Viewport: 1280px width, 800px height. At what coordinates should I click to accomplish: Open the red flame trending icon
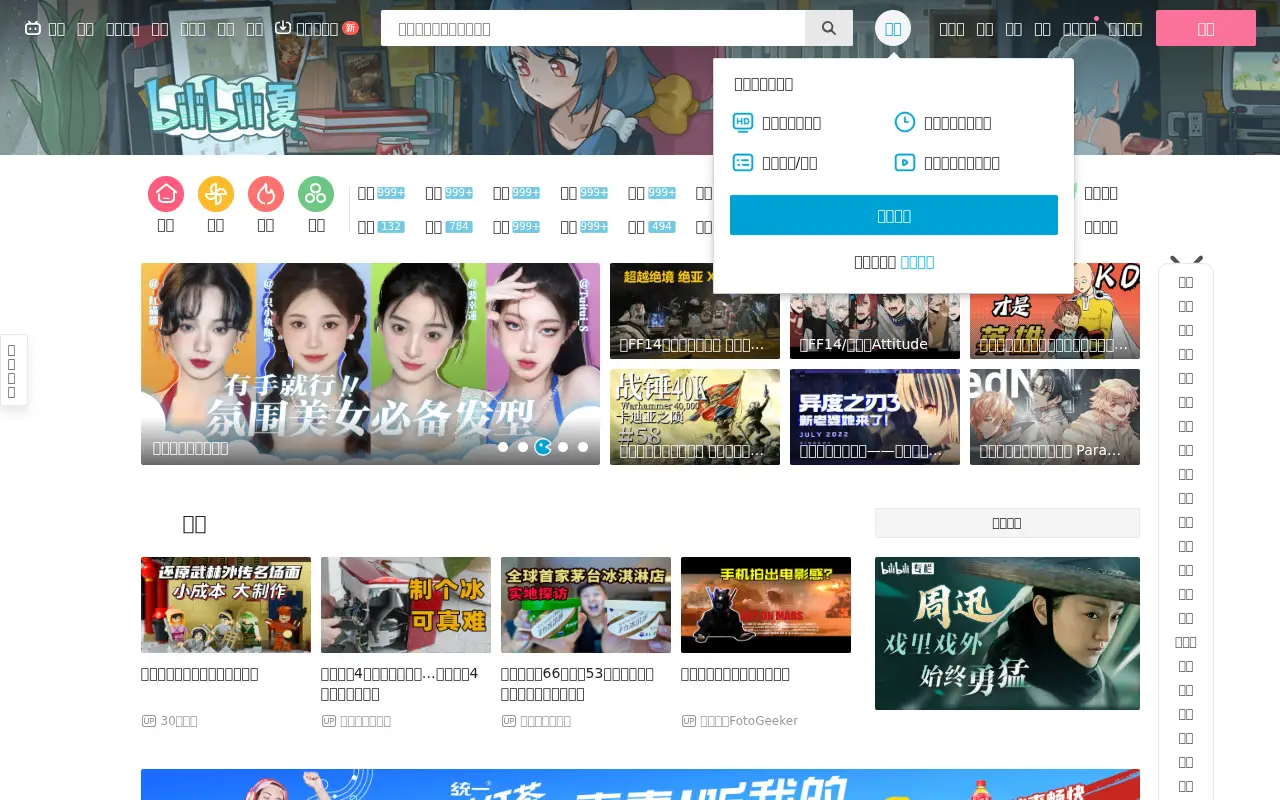(x=266, y=194)
